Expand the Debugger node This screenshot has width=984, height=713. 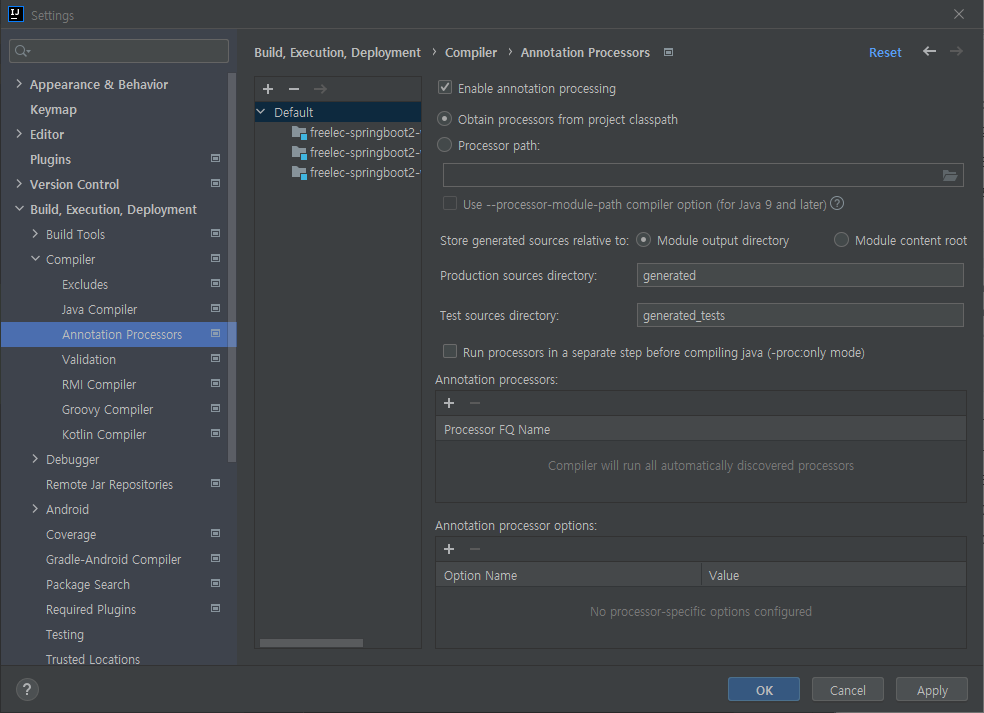(x=35, y=459)
